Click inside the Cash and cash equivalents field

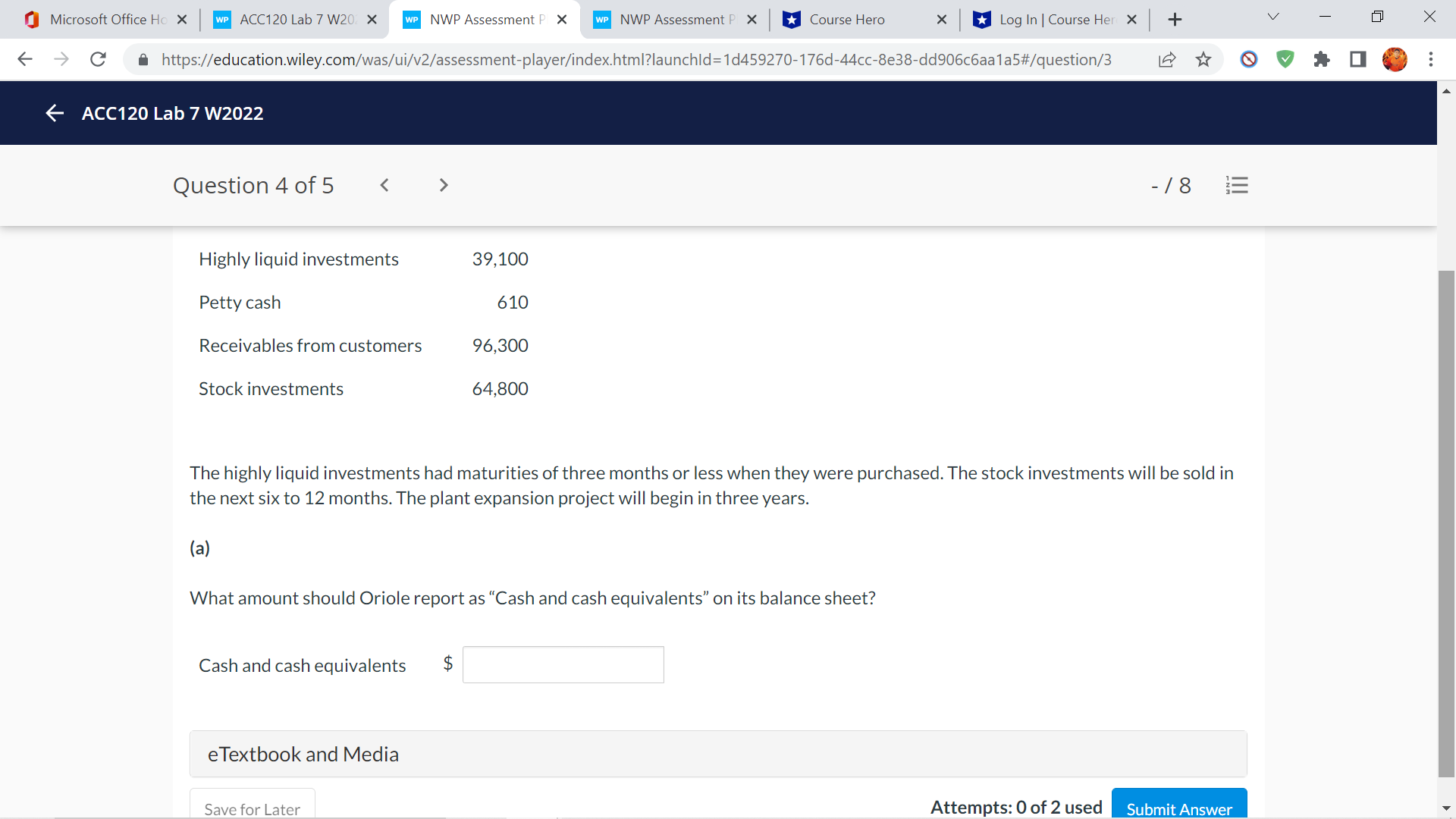563,664
